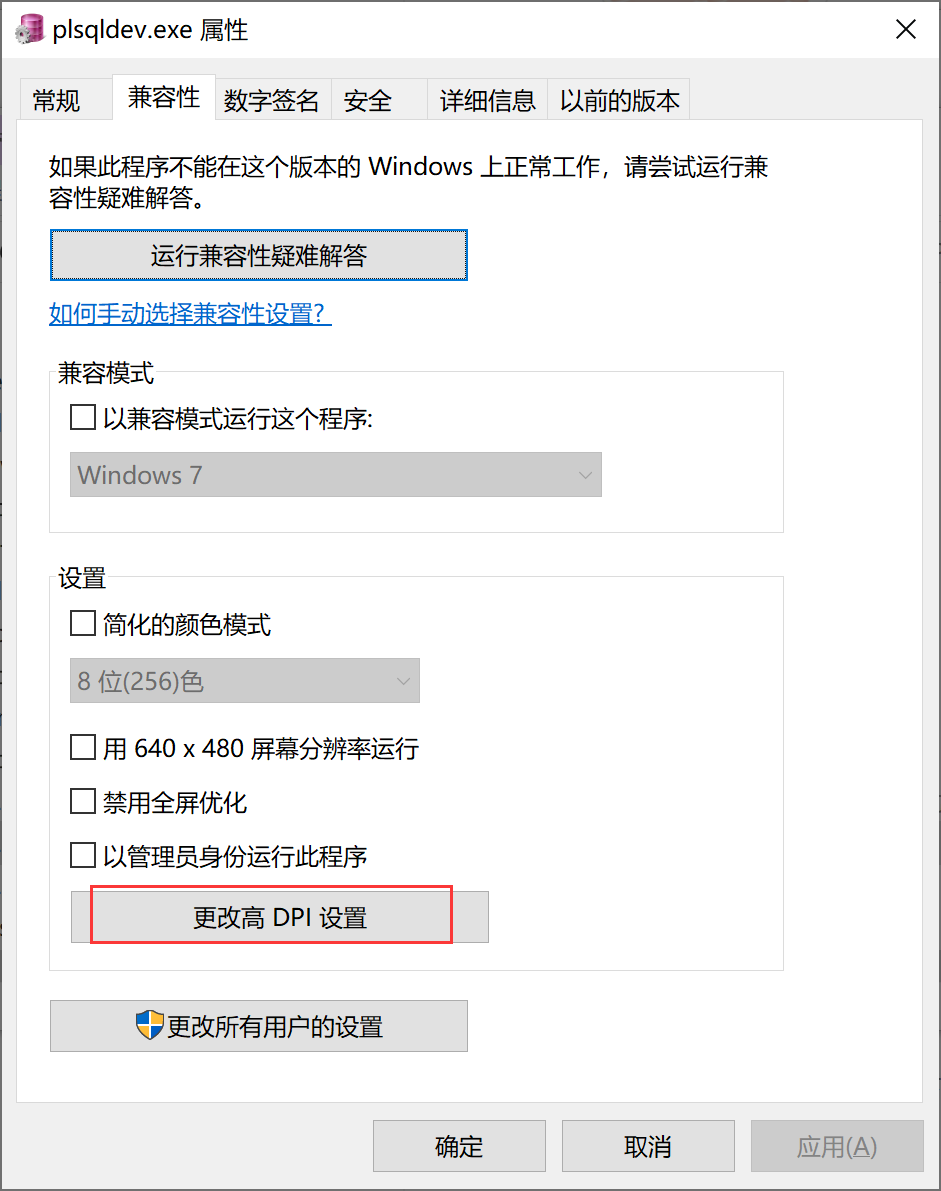This screenshot has width=941, height=1191.
Task: Open 如何手动选择兼容性设置 help link
Action: (x=190, y=314)
